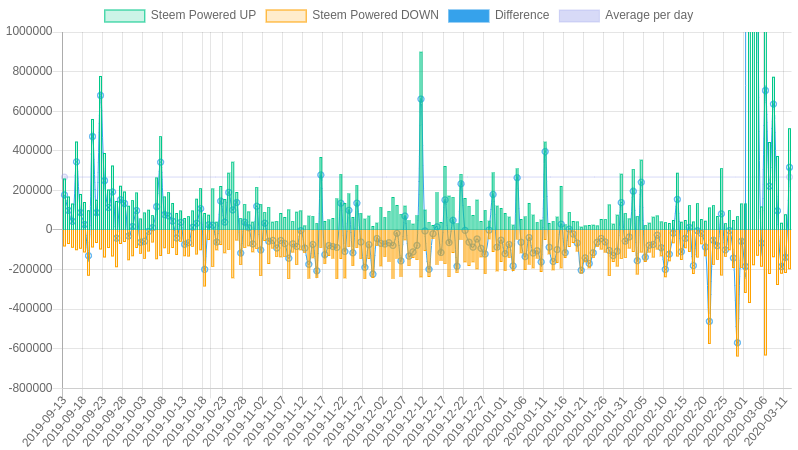Select the Difference point peaking on 2019-09-23
798x450 pixels.
coord(100,95)
